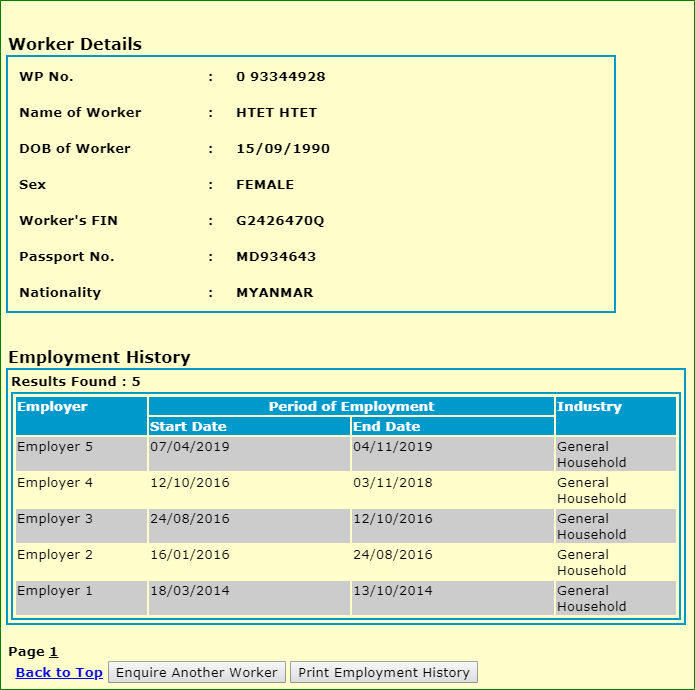This screenshot has width=695, height=690.
Task: Click the Back to Top link
Action: click(59, 673)
